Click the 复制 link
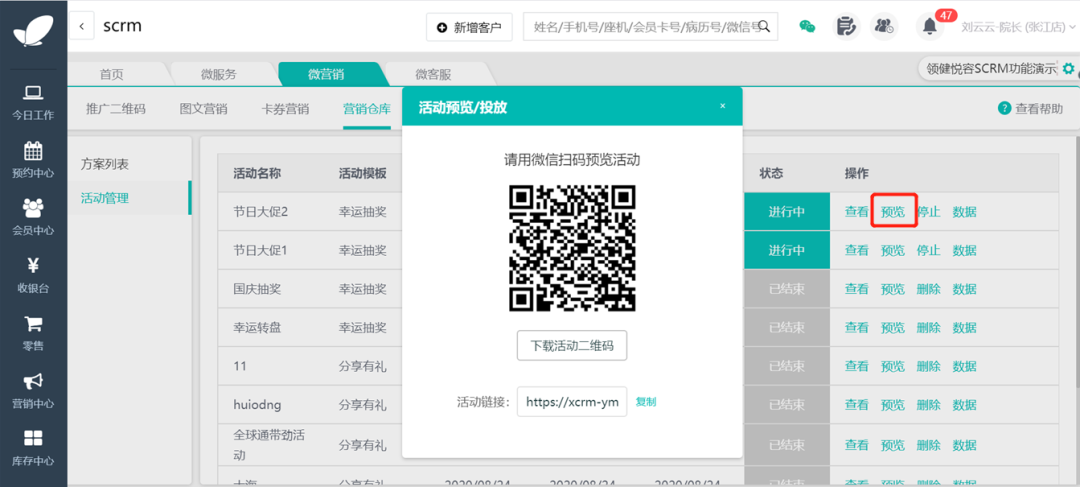 [x=646, y=402]
